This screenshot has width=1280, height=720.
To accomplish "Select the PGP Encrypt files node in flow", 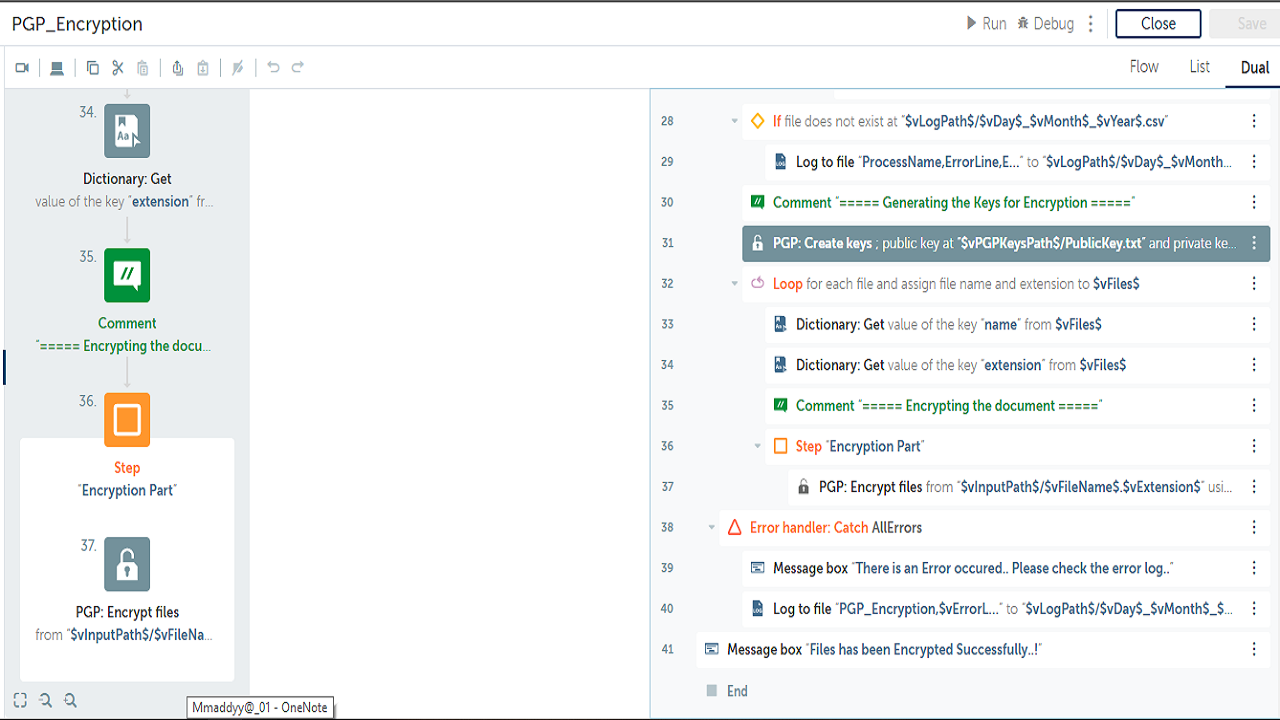I will [x=127, y=564].
